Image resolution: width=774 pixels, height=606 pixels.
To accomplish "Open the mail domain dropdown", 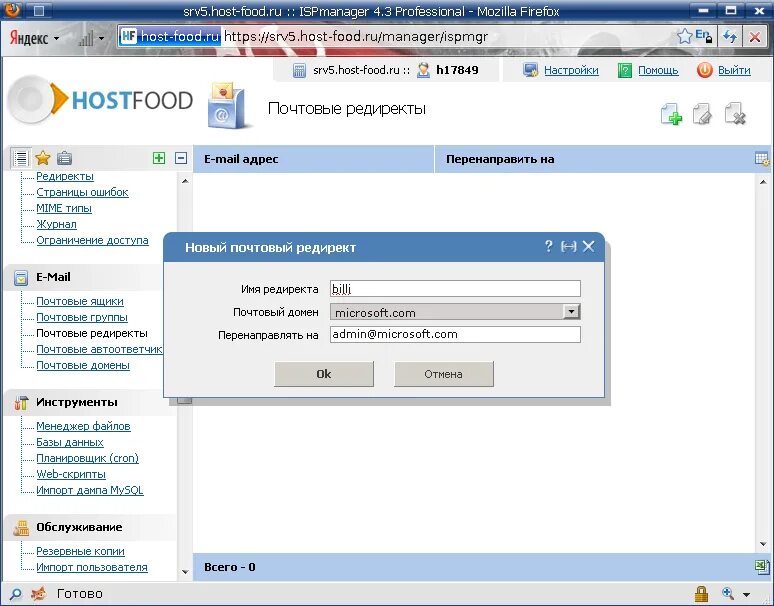I will tap(571, 311).
